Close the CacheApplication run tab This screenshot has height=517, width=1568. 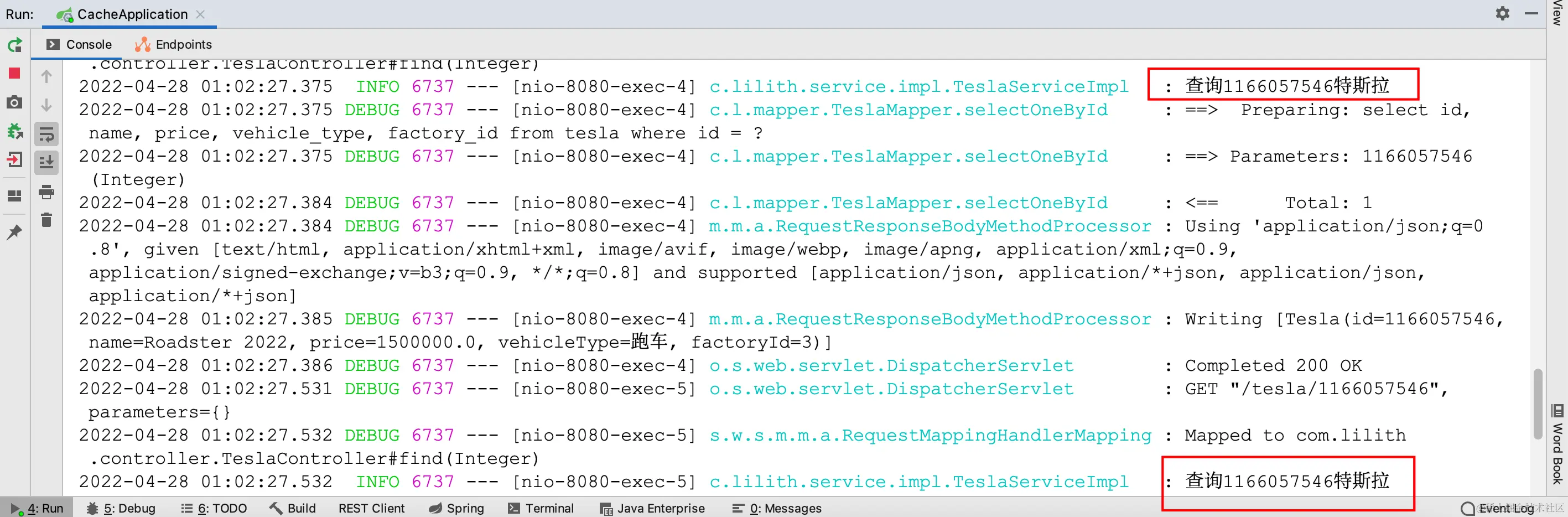[200, 14]
